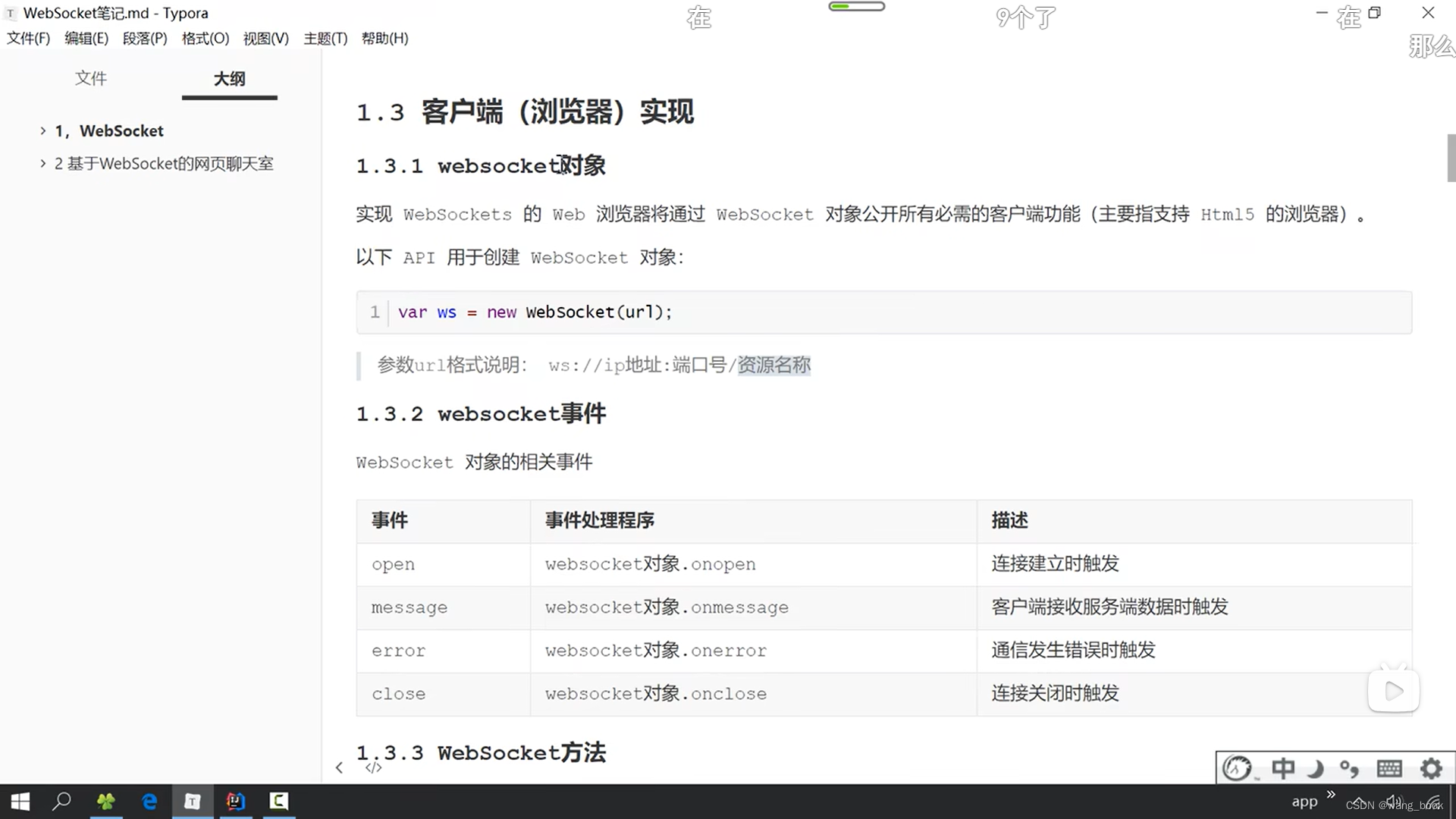
Task: Click the floating video play button
Action: [x=1393, y=691]
